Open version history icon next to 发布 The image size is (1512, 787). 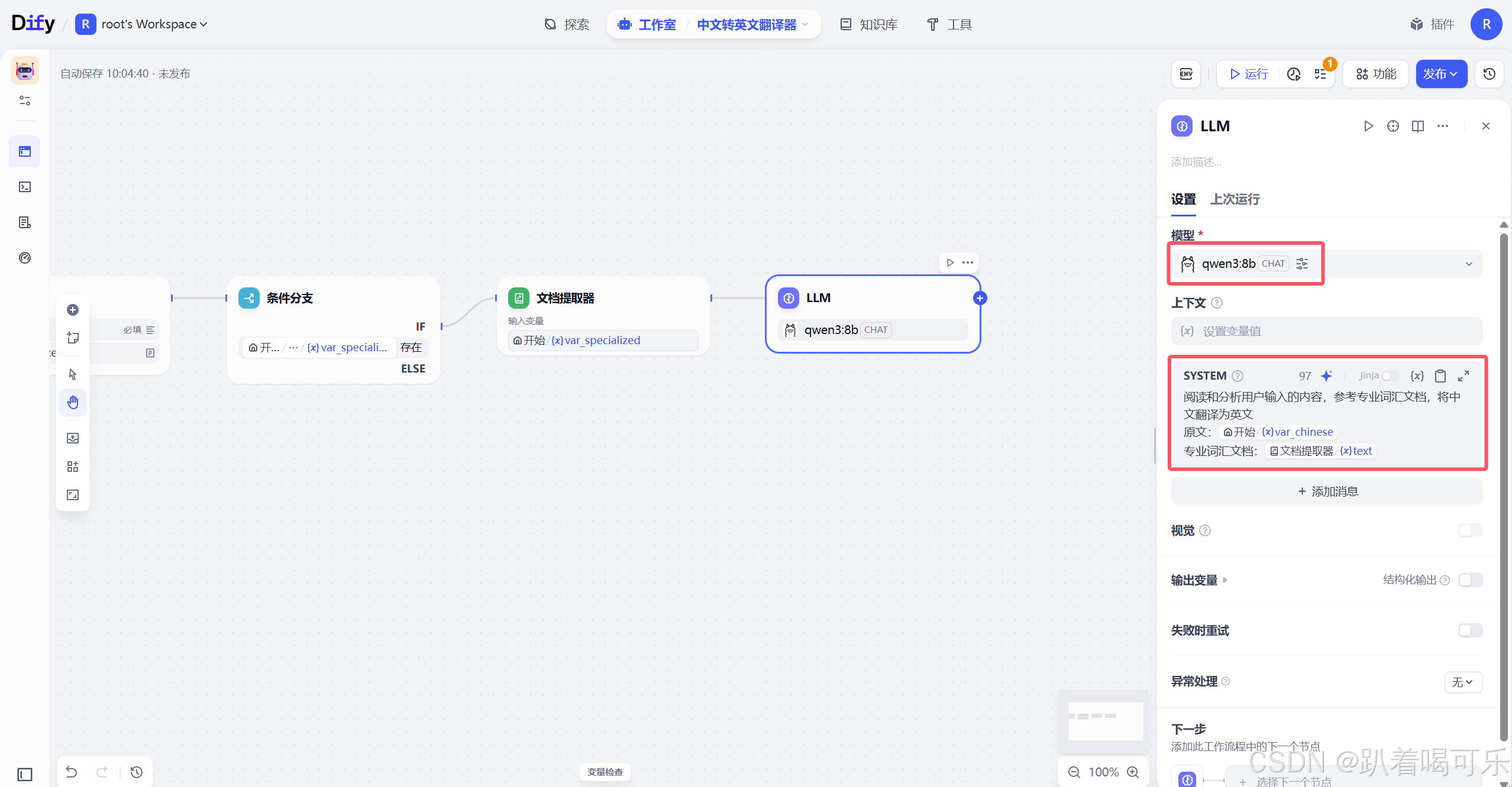pos(1490,74)
